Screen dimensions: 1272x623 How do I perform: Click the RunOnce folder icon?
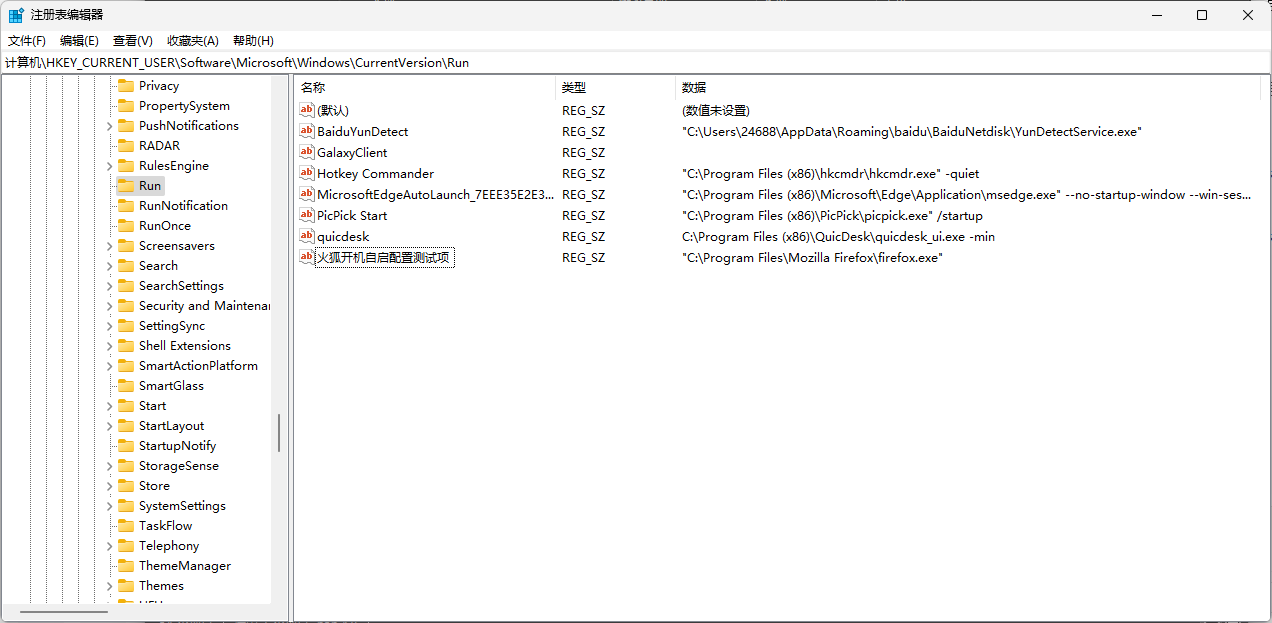[x=125, y=225]
